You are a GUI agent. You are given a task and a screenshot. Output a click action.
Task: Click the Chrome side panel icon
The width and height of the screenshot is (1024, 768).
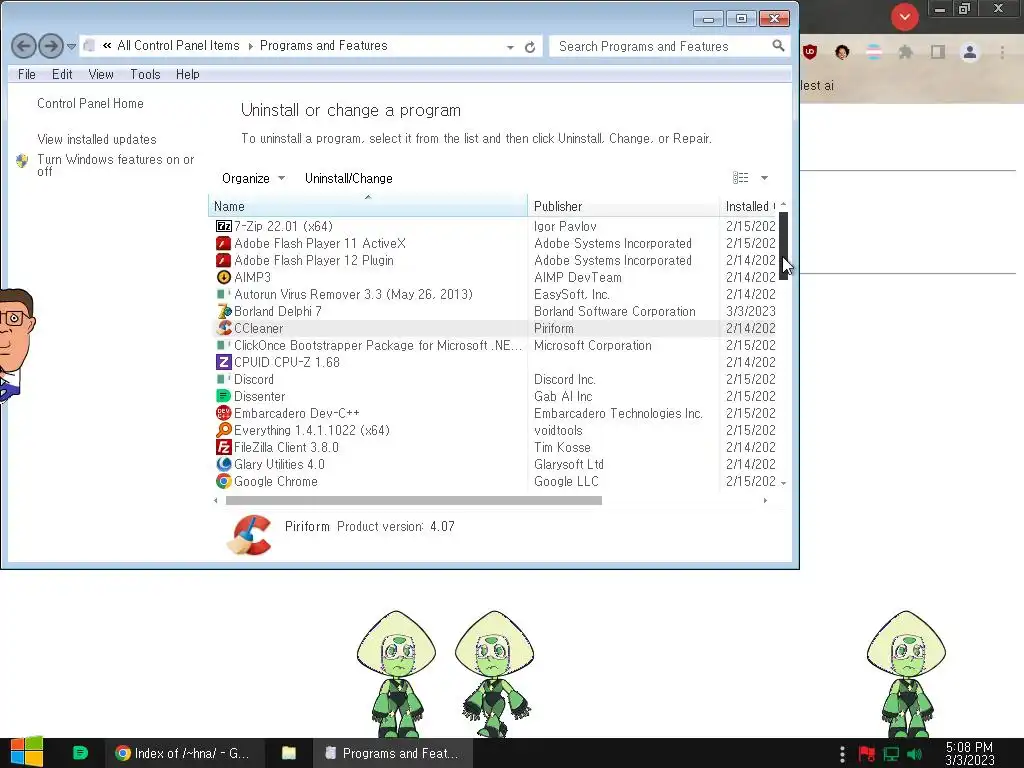pos(938,52)
